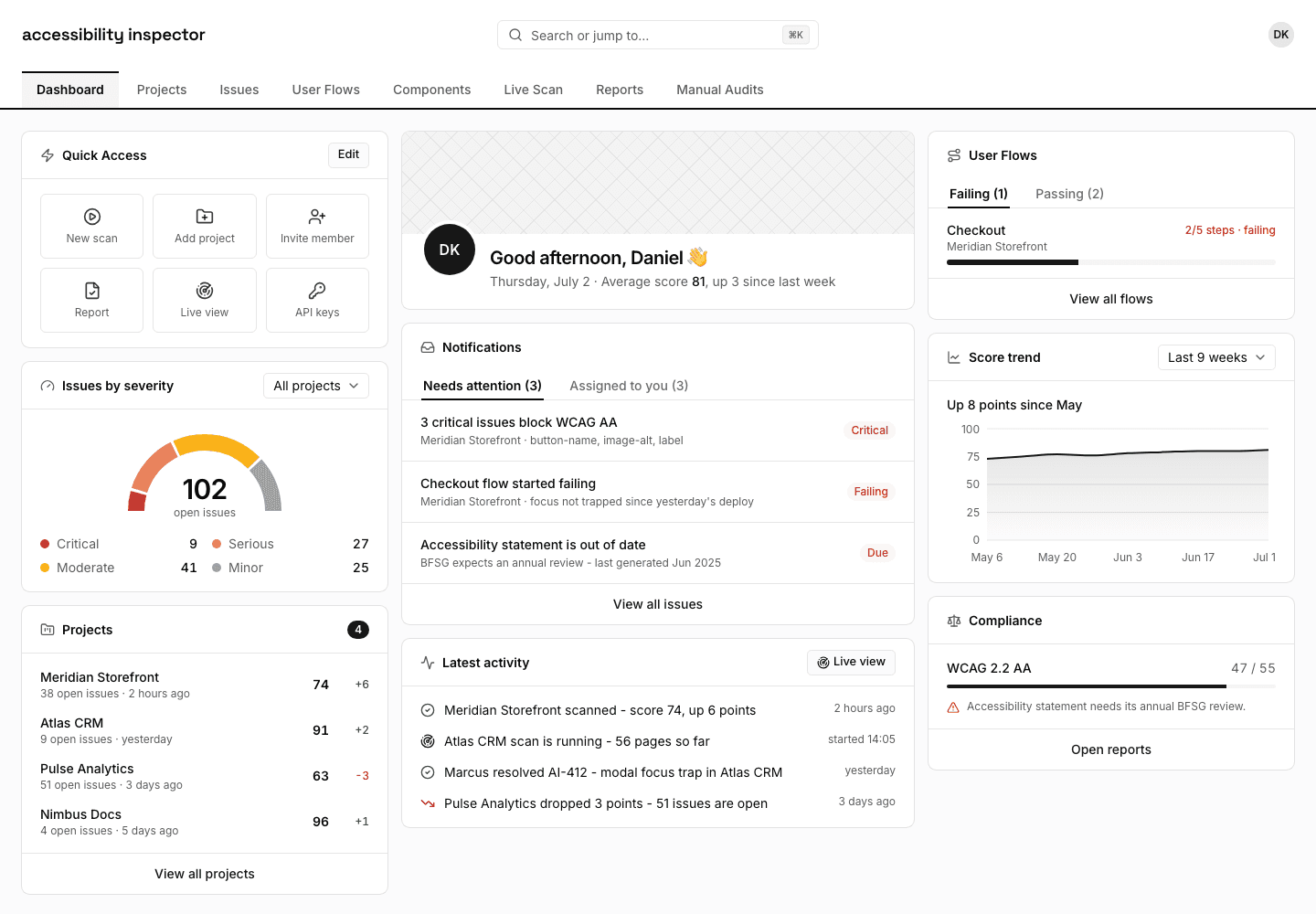The height and width of the screenshot is (914, 1316).
Task: Click the Checkout flow step progress bar
Action: pos(1111,262)
